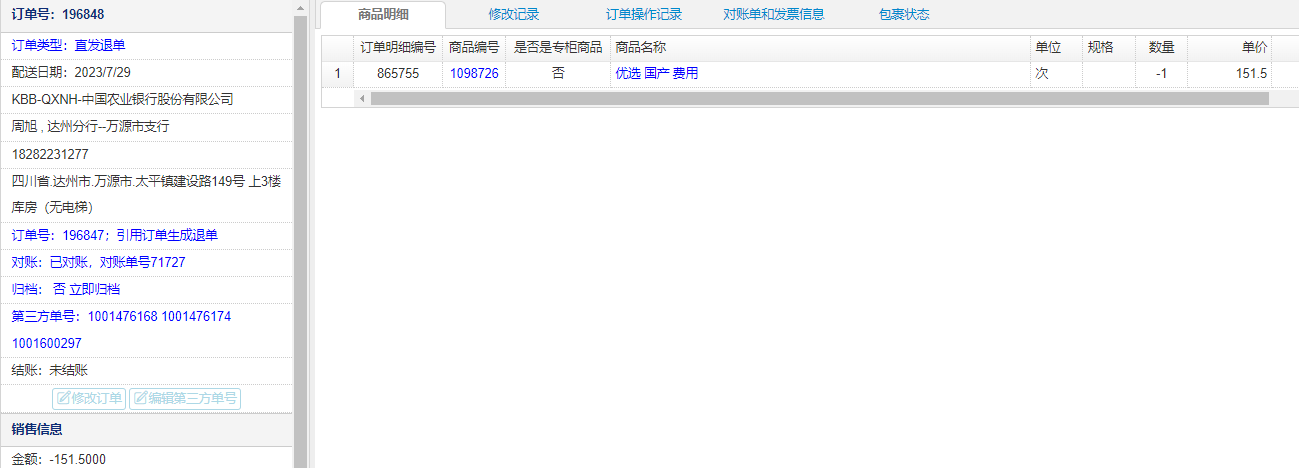1299x468 pixels.
Task: Click 订单类型: 直发退单 text
Action: tap(68, 45)
